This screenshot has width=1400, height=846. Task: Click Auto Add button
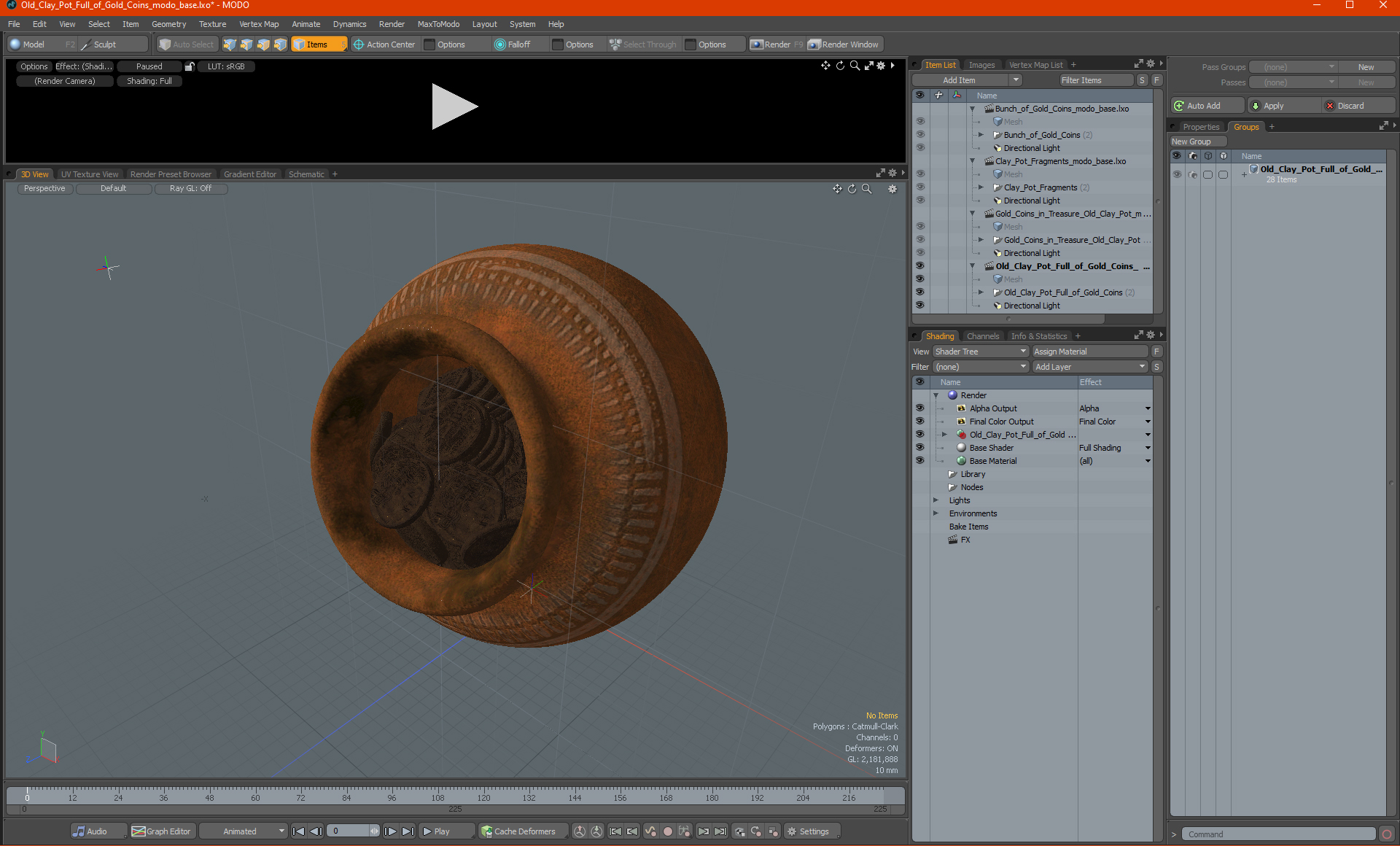(1206, 106)
